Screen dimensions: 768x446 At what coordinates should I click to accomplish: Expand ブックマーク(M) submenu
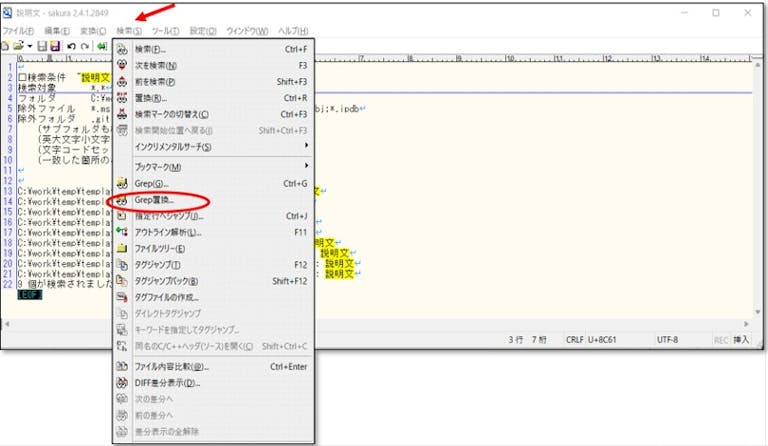tap(214, 167)
